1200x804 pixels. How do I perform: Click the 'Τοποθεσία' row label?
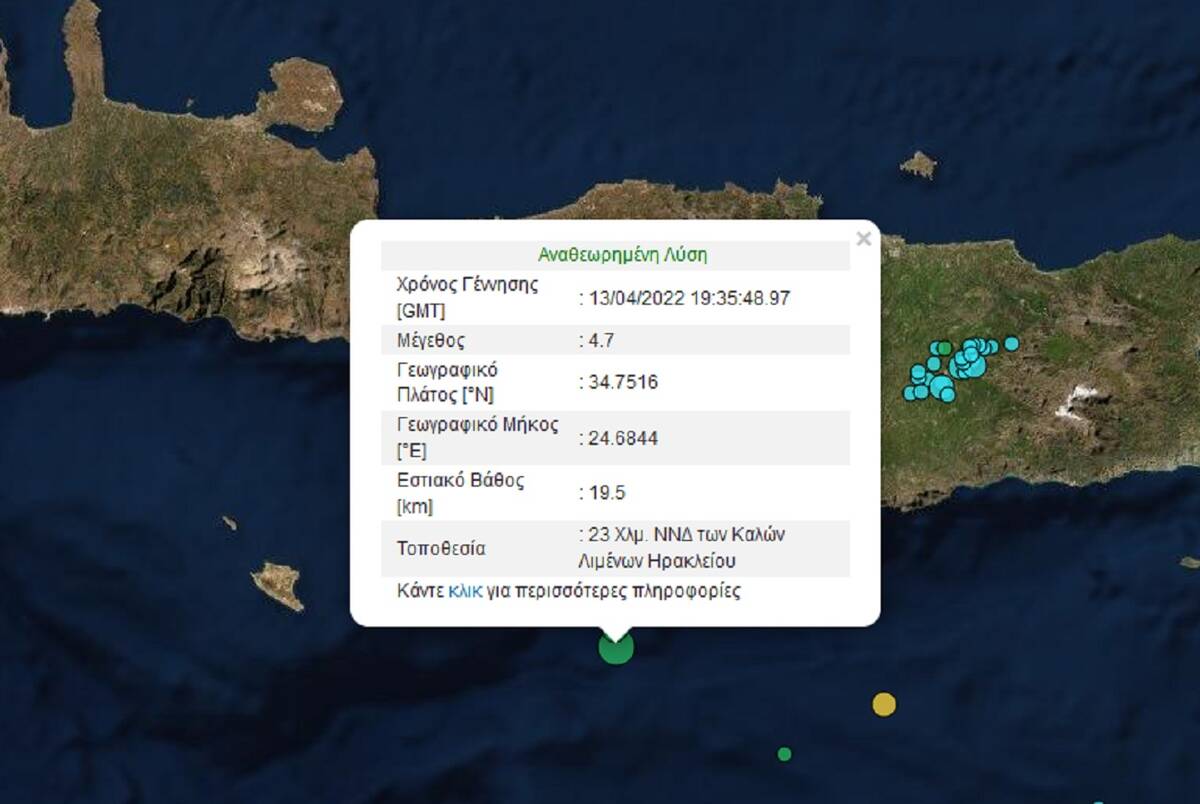point(441,548)
